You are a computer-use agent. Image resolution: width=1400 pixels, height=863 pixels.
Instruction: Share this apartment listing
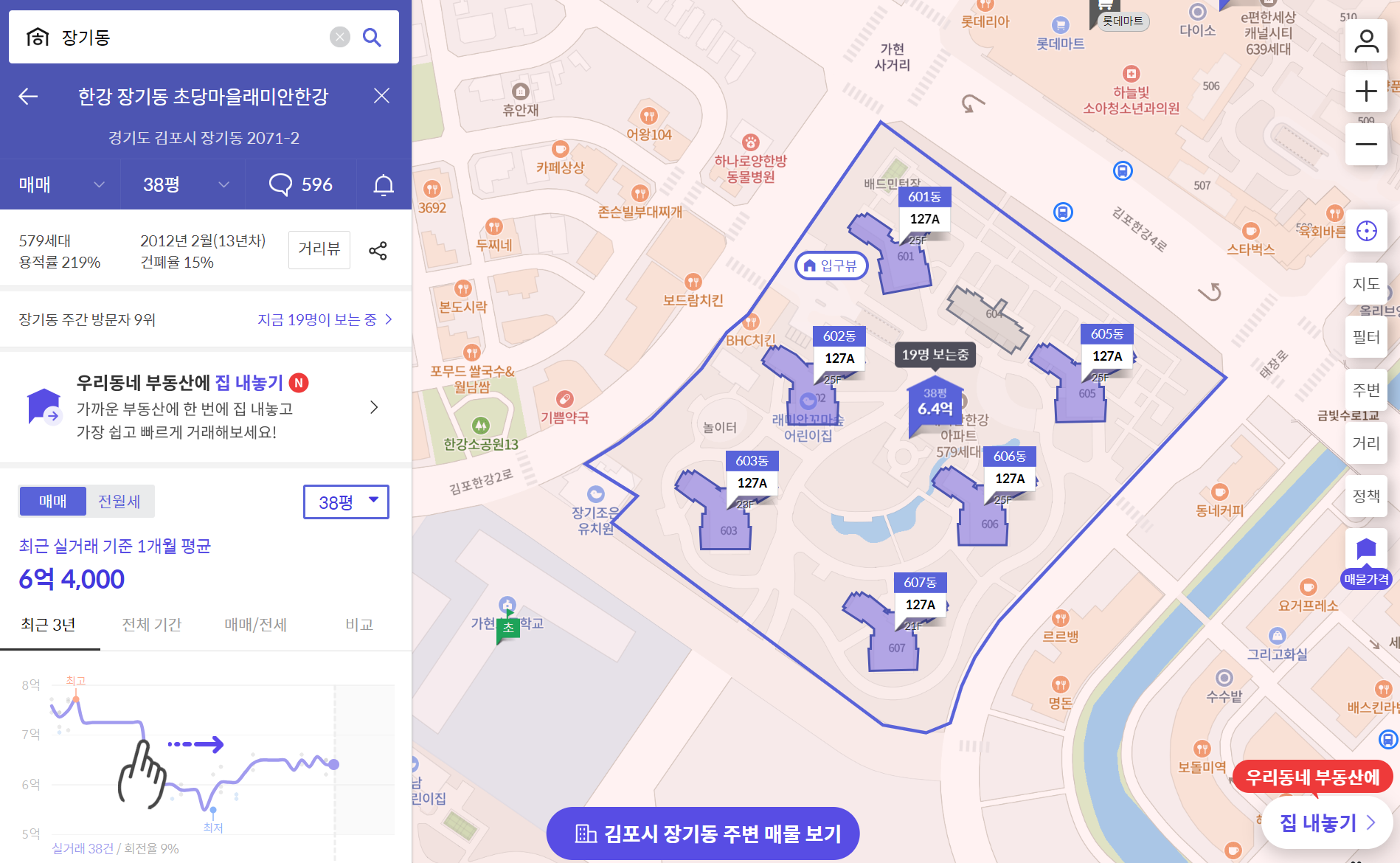pos(378,251)
